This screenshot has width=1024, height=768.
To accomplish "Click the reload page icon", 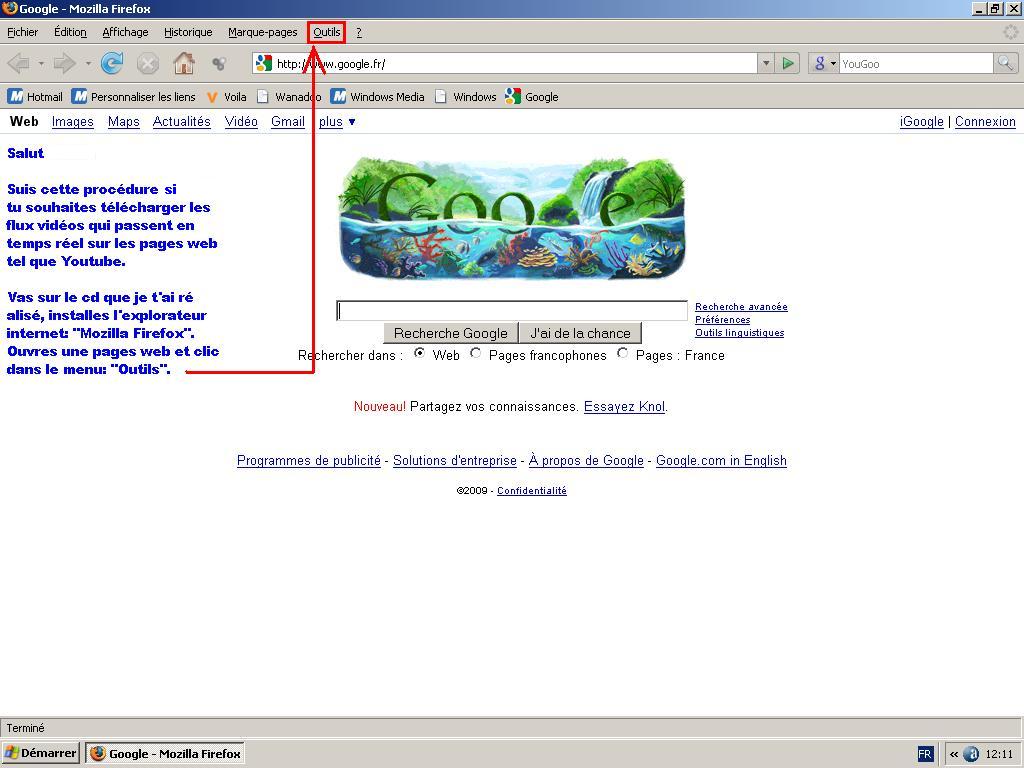I will click(x=112, y=64).
